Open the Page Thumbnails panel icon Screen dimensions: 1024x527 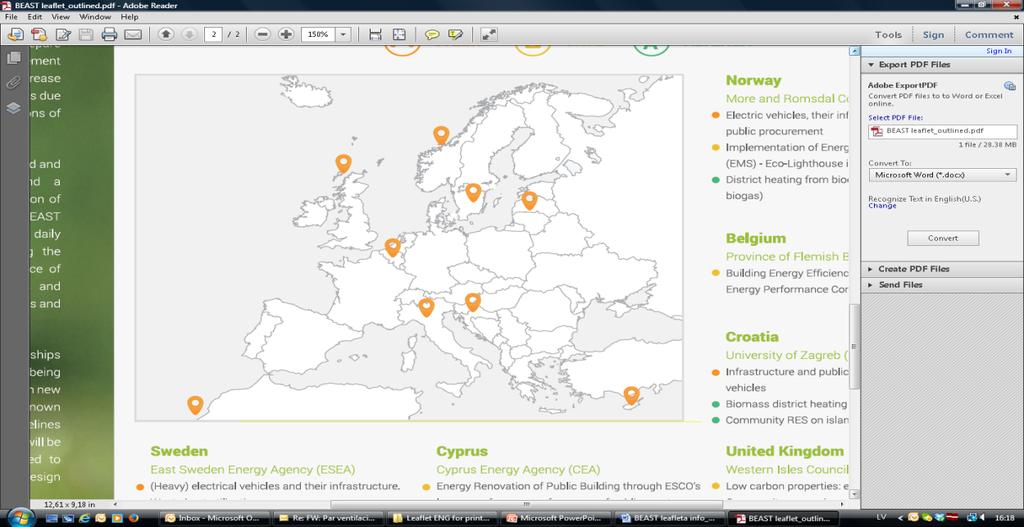click(x=14, y=58)
